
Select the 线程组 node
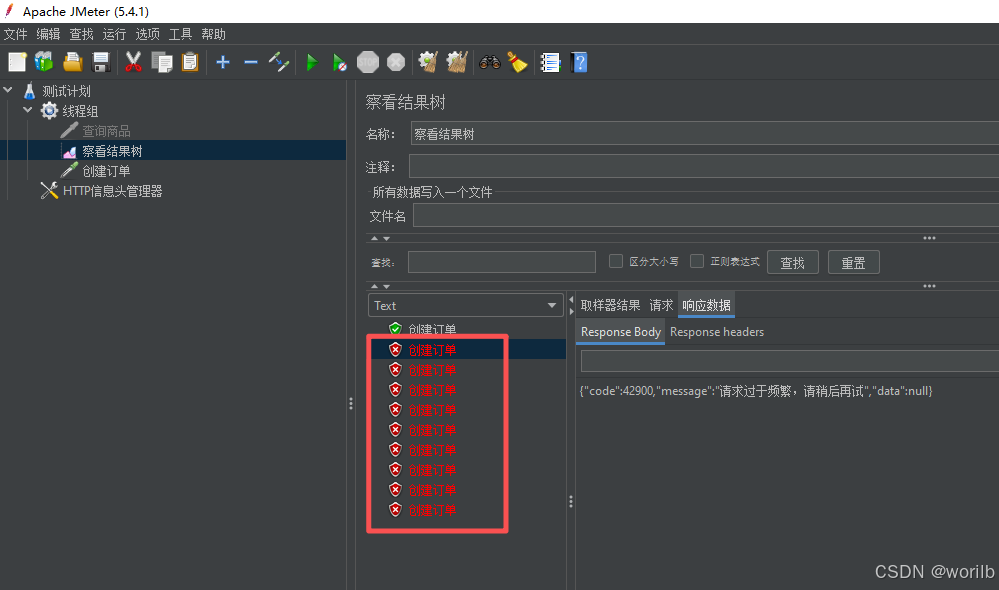click(x=80, y=111)
